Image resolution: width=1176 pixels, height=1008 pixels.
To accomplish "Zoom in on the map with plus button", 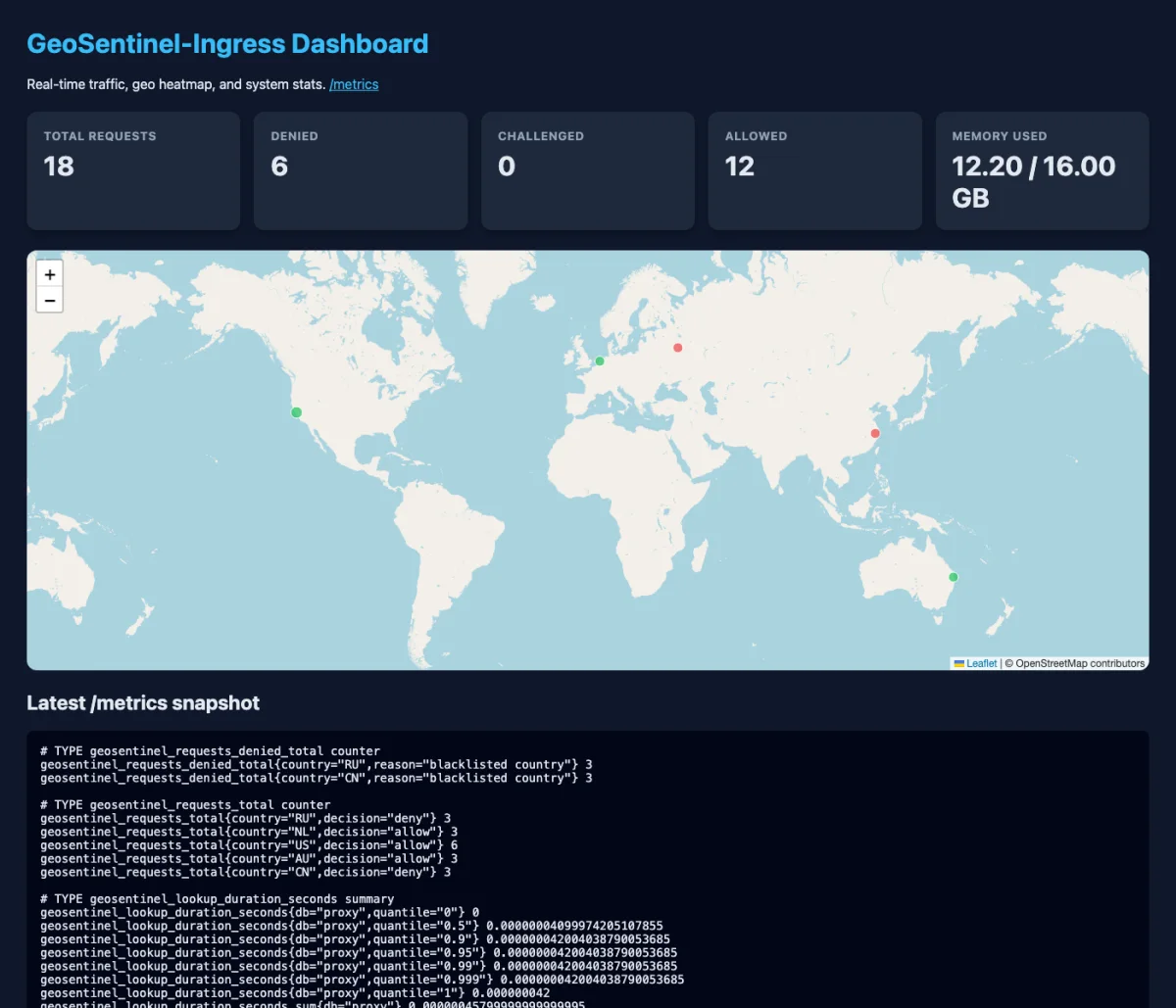I will 50,274.
